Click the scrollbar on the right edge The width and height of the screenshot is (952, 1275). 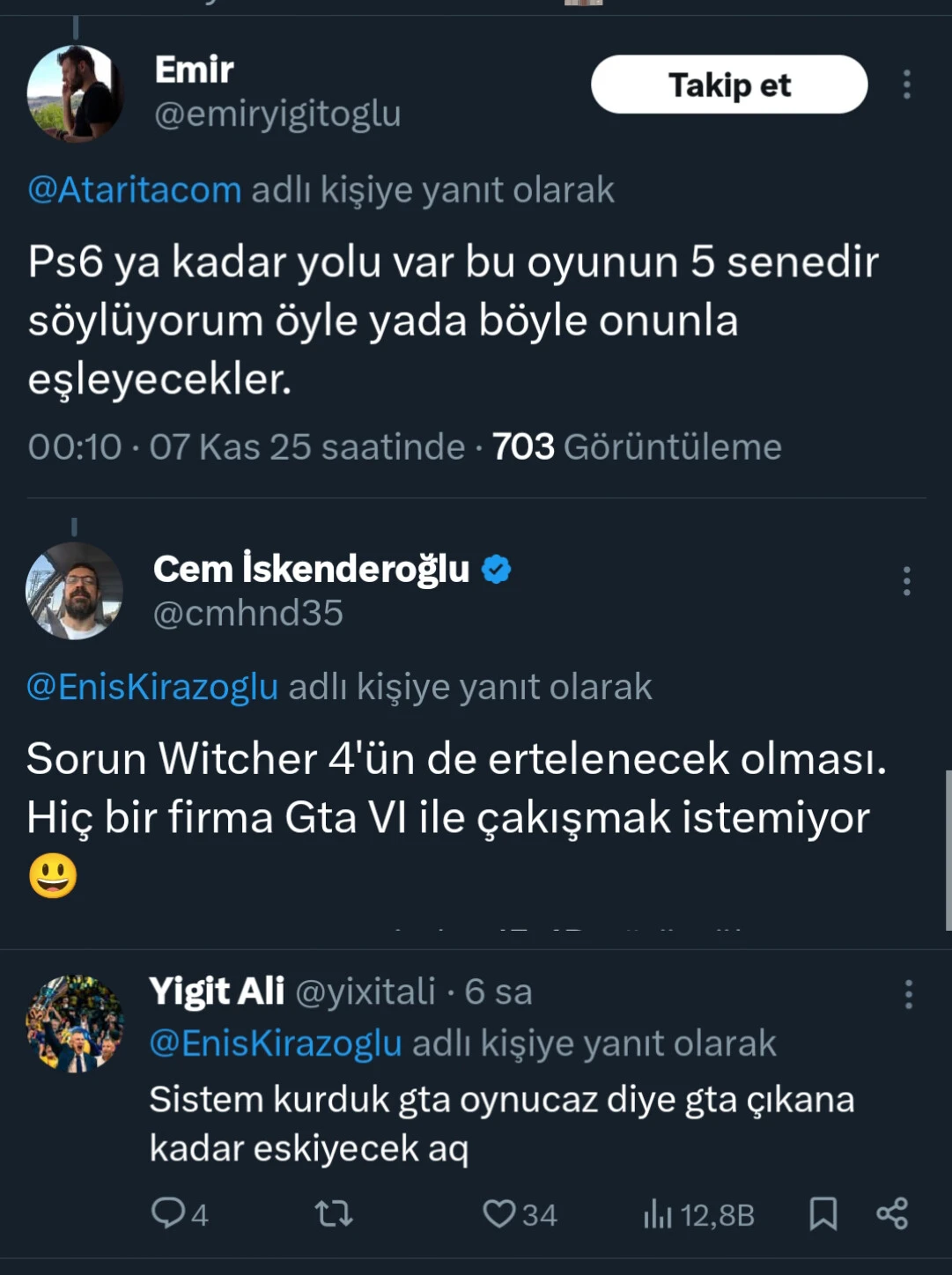pos(948,850)
